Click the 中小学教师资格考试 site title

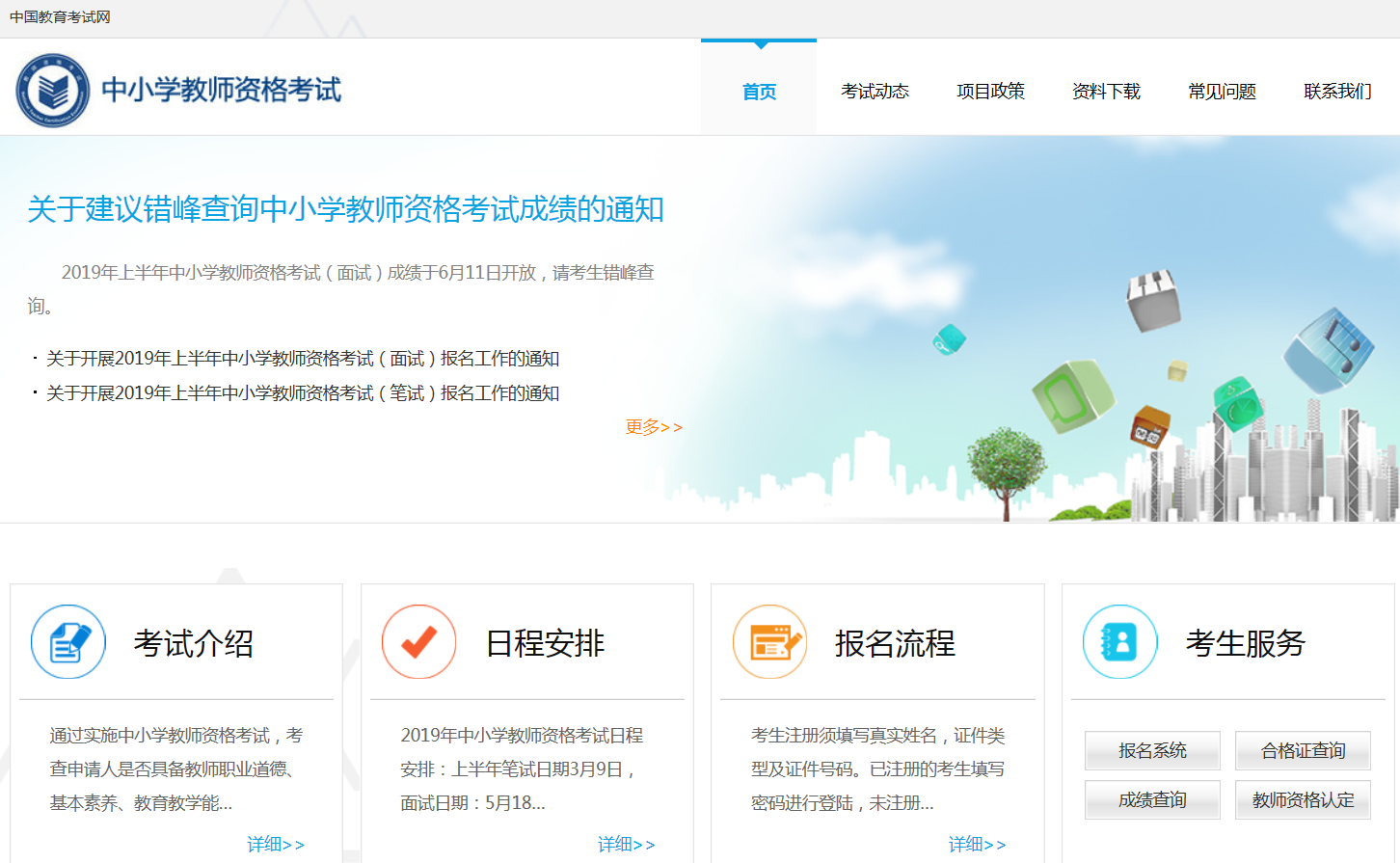tap(222, 90)
